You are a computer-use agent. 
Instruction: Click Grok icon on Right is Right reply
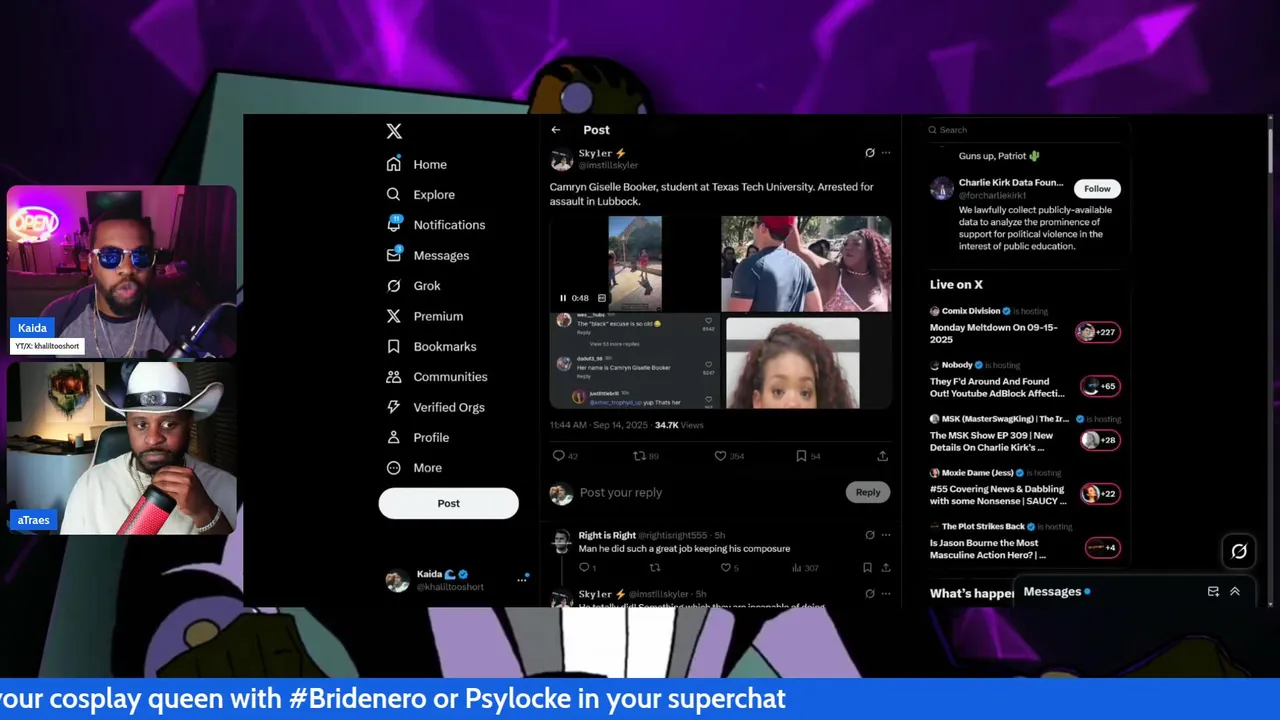tap(870, 535)
